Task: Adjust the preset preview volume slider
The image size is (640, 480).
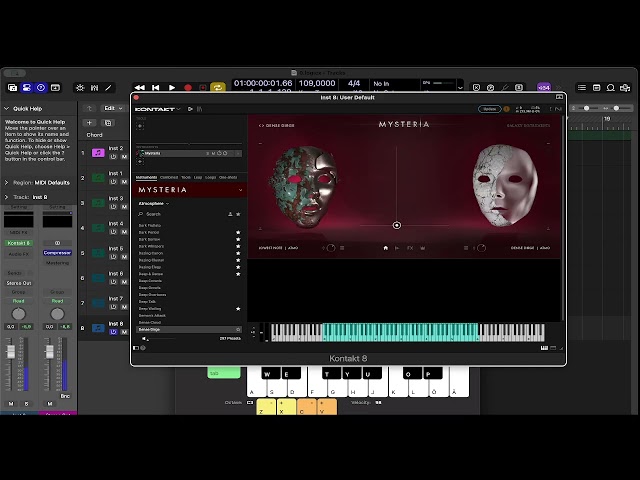Action: pos(162,338)
